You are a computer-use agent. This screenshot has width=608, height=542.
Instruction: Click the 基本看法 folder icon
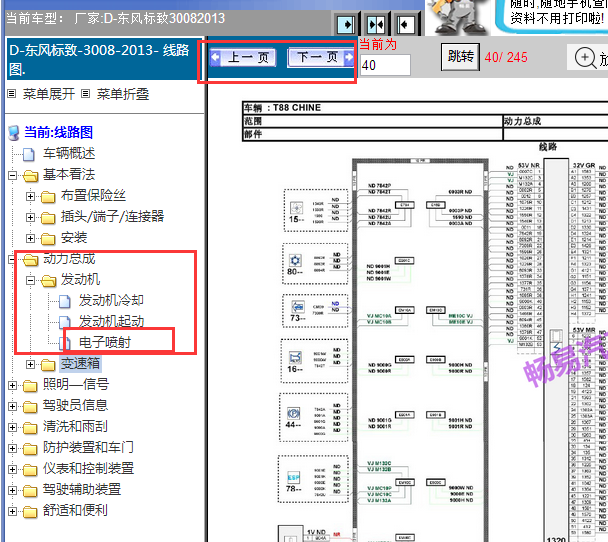click(31, 176)
